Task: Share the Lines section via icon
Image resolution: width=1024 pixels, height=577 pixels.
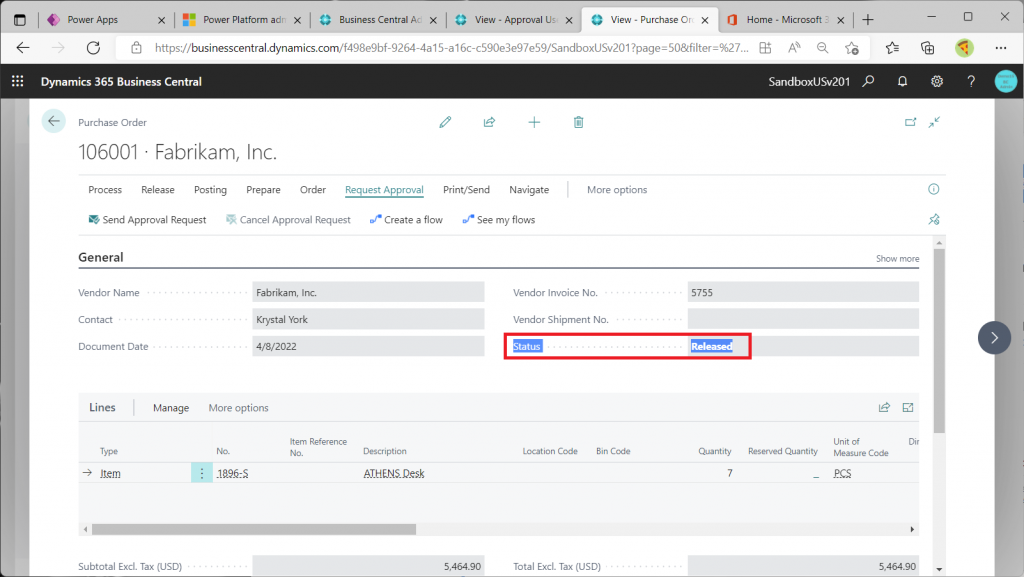Action: pos(884,407)
